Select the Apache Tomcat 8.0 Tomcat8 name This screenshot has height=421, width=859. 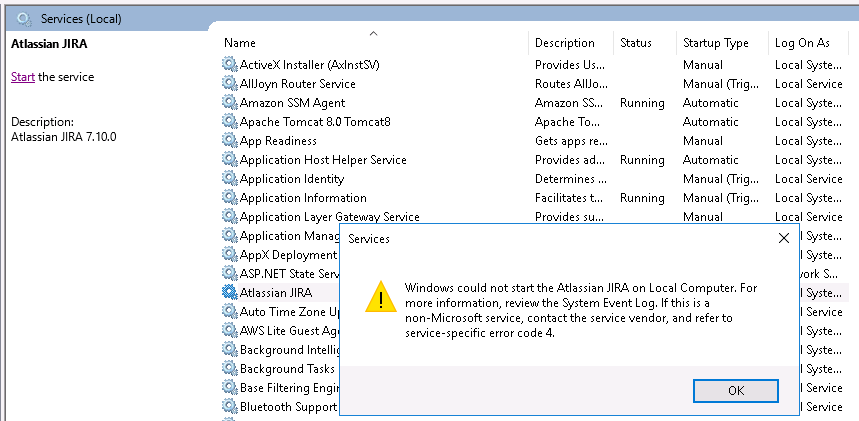point(315,122)
